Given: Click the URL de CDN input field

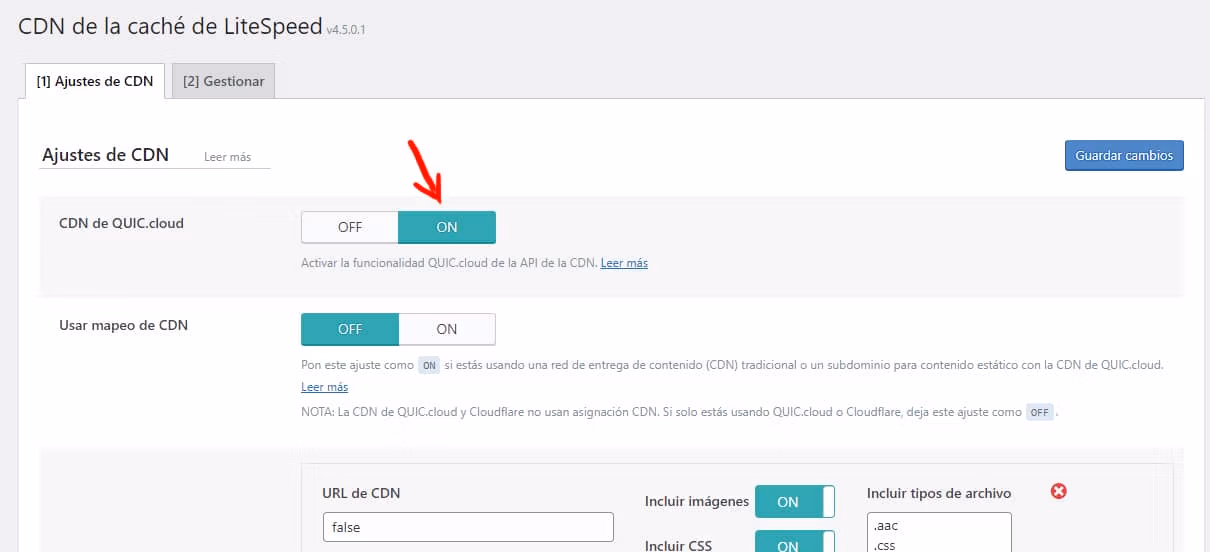Looking at the screenshot, I should click(468, 527).
